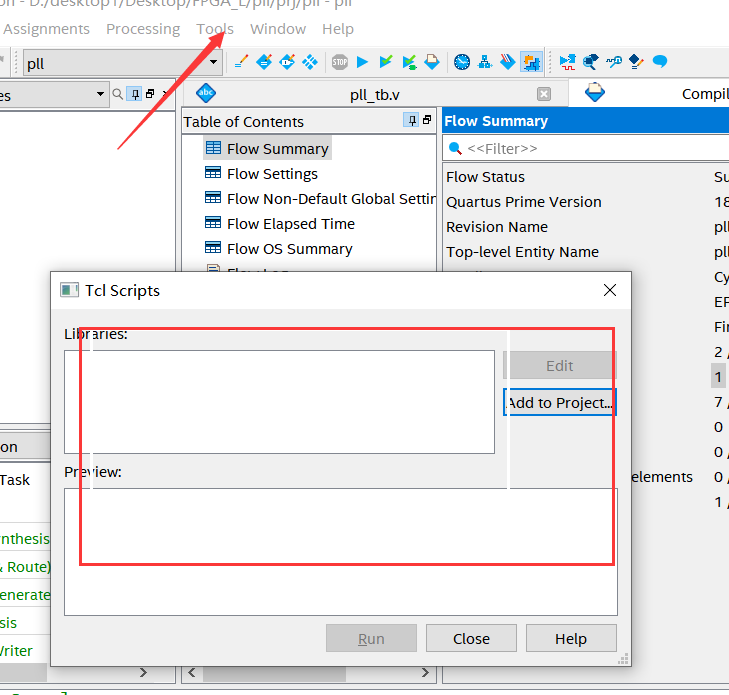The height and width of the screenshot is (695, 729).
Task: Select Flow Settings in Table of Contents
Action: 261,173
